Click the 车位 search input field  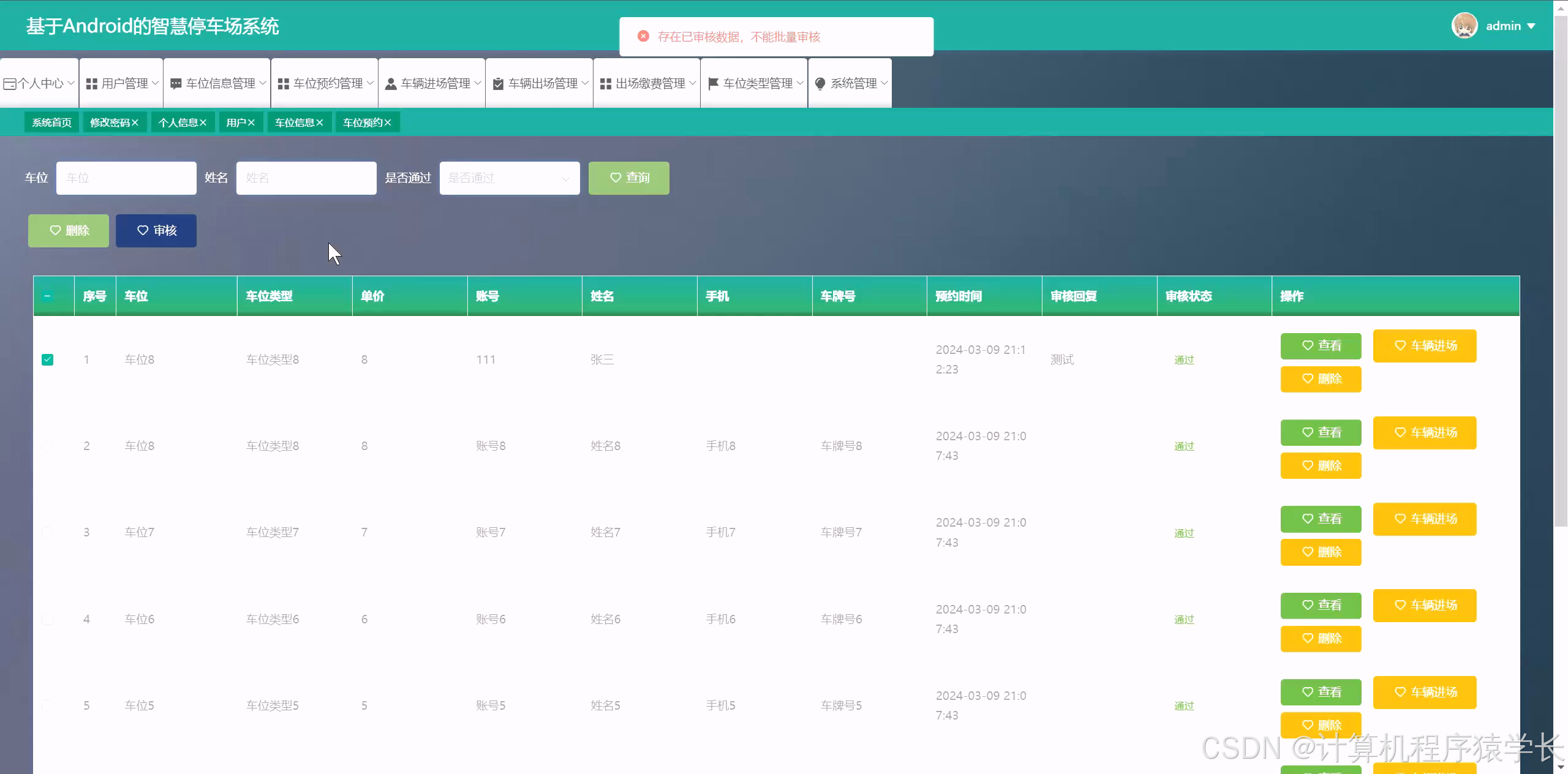(126, 178)
